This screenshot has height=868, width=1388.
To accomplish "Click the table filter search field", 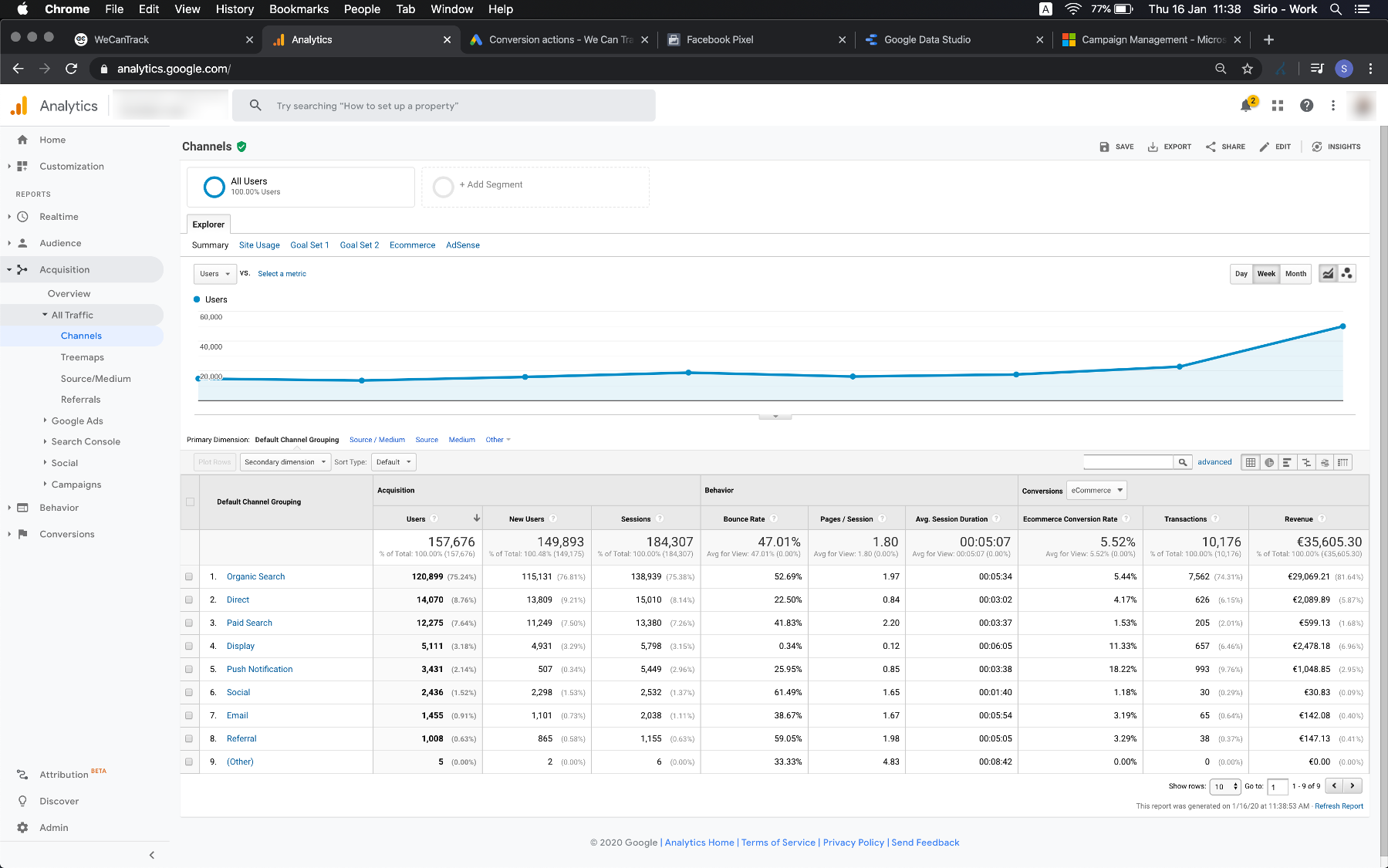I will [x=1128, y=462].
